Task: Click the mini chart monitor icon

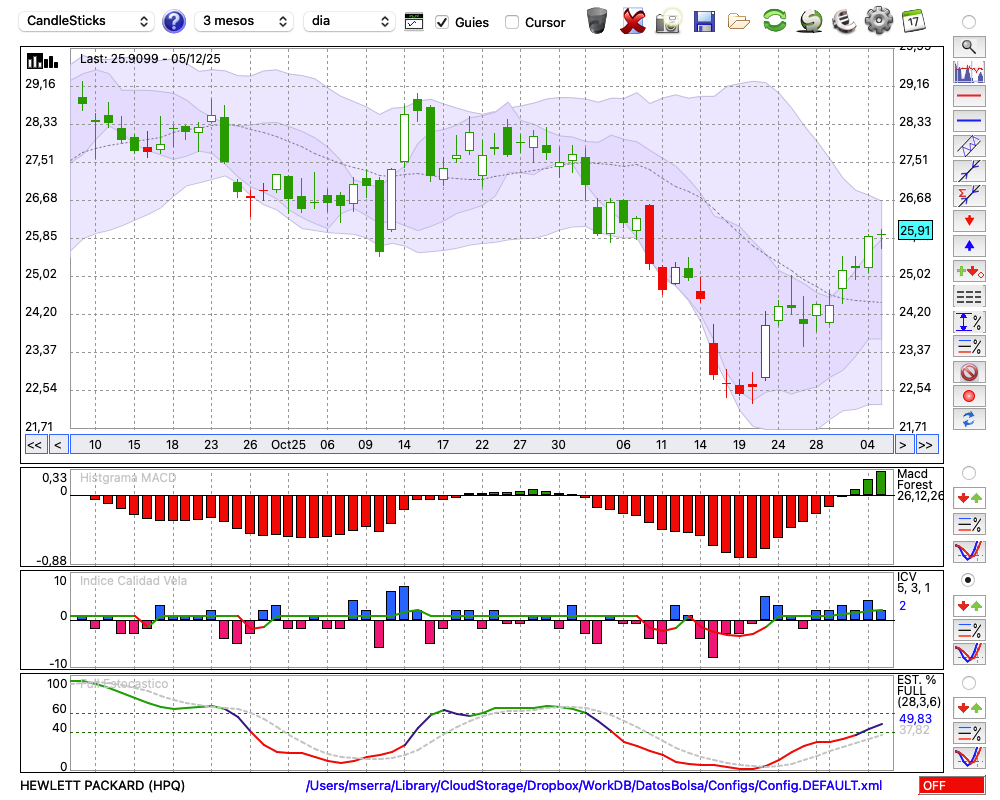Action: (x=414, y=22)
